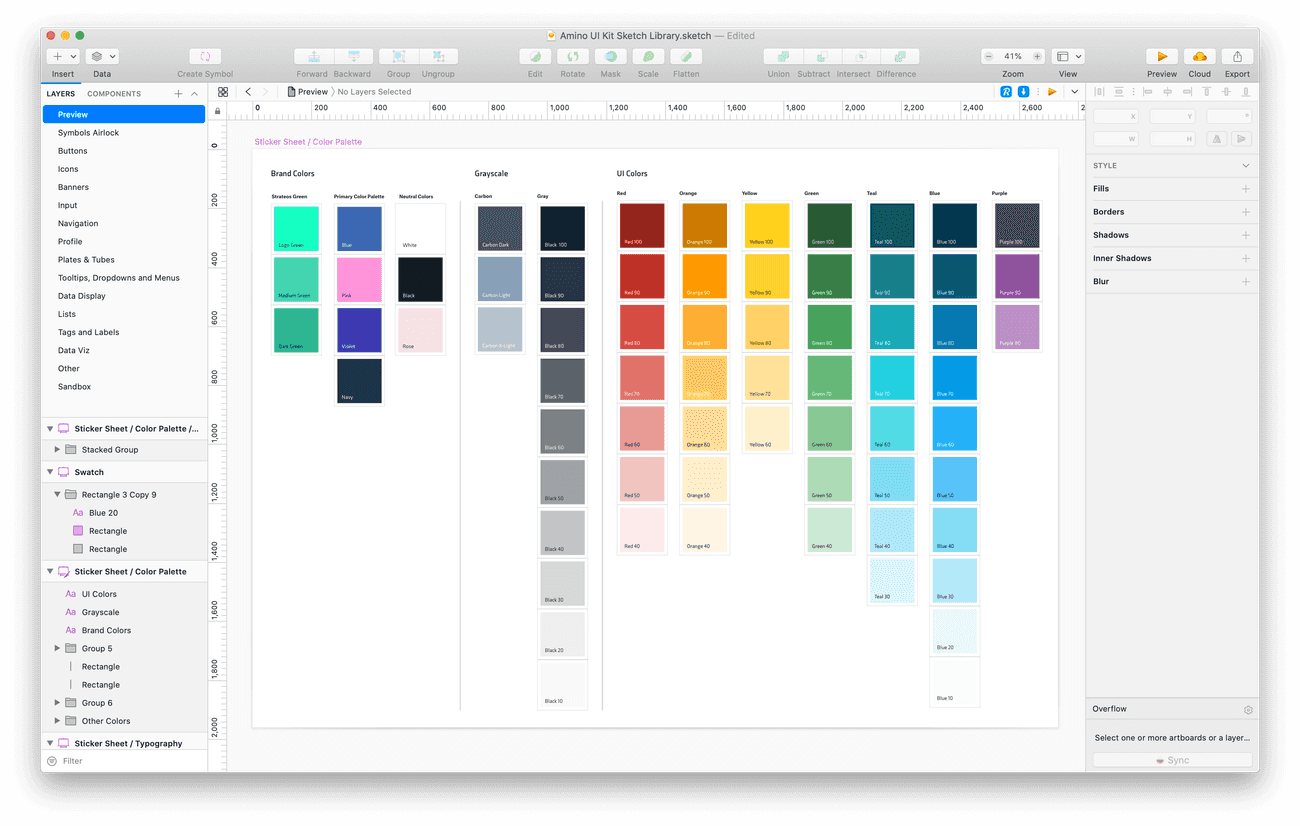Select the Mask tool in toolbar

tap(610, 57)
